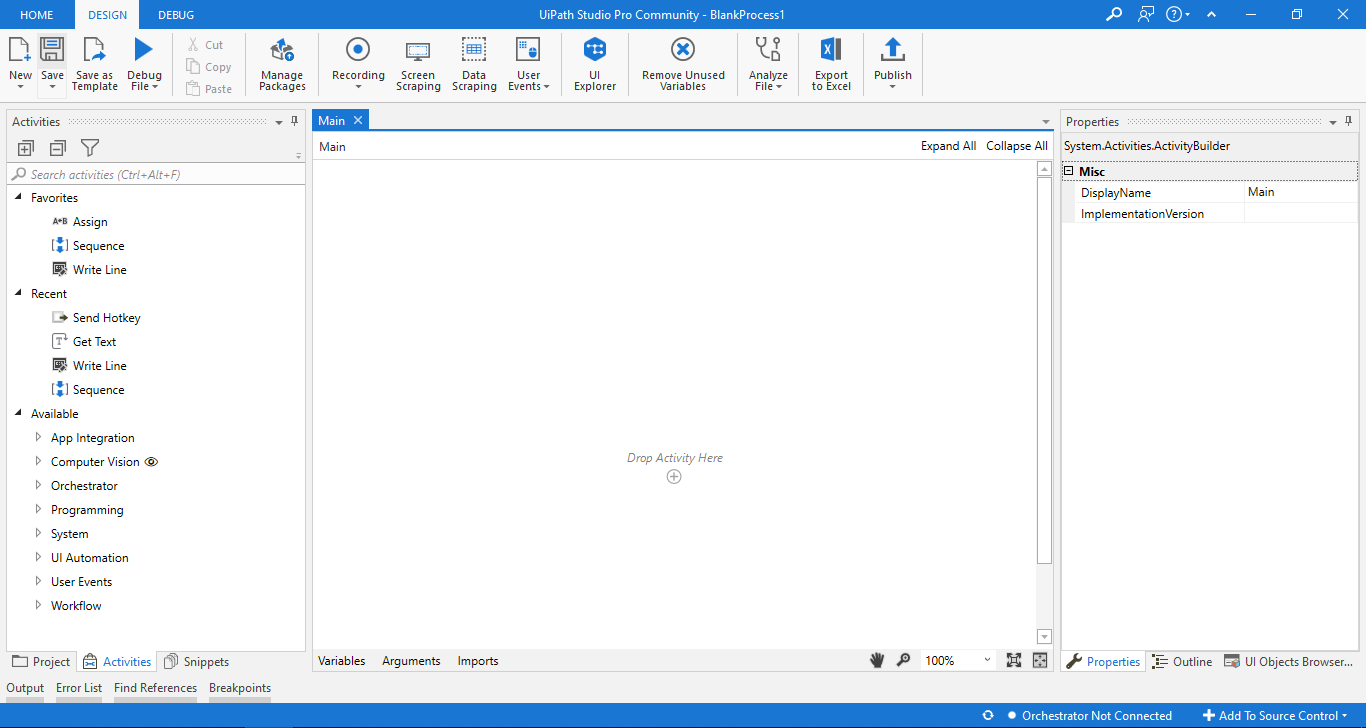This screenshot has width=1366, height=728.
Task: Open the Variables panel
Action: pos(342,661)
